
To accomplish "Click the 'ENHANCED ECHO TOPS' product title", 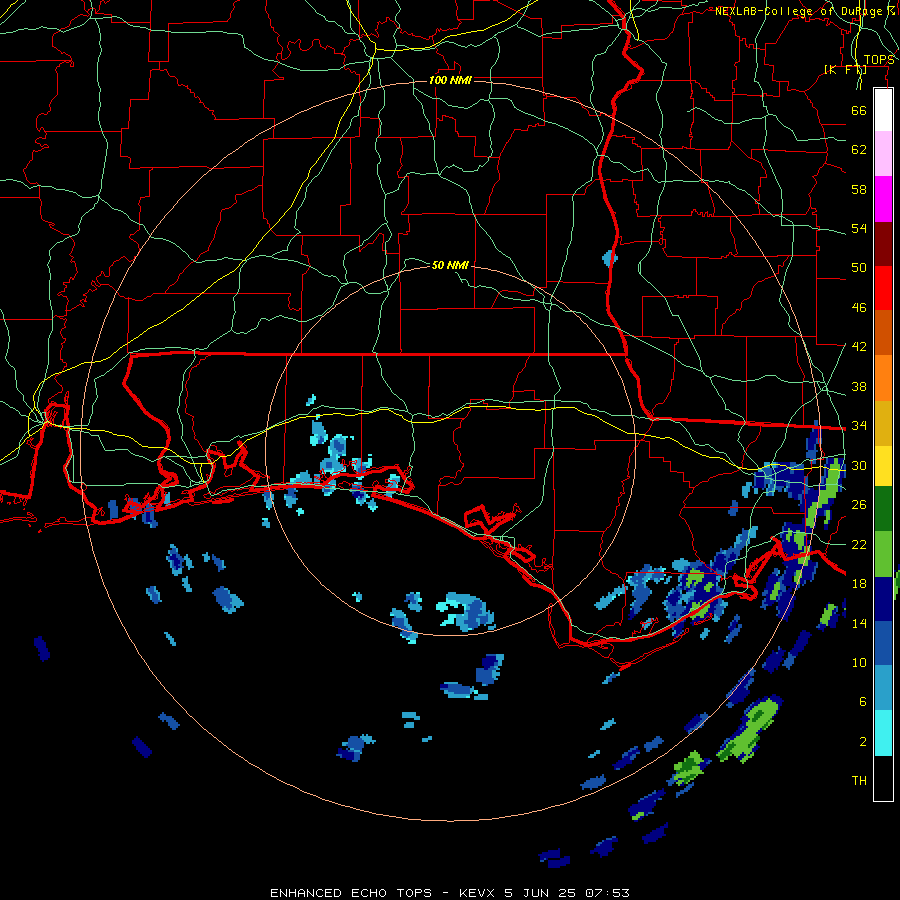I will [x=351, y=893].
